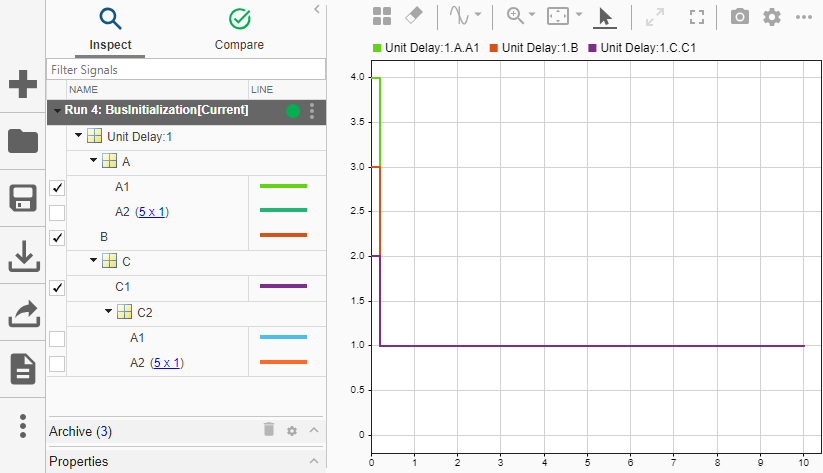Viewport: 823px width, 473px height.
Task: Click the purple C1 line color swatch
Action: (x=283, y=286)
